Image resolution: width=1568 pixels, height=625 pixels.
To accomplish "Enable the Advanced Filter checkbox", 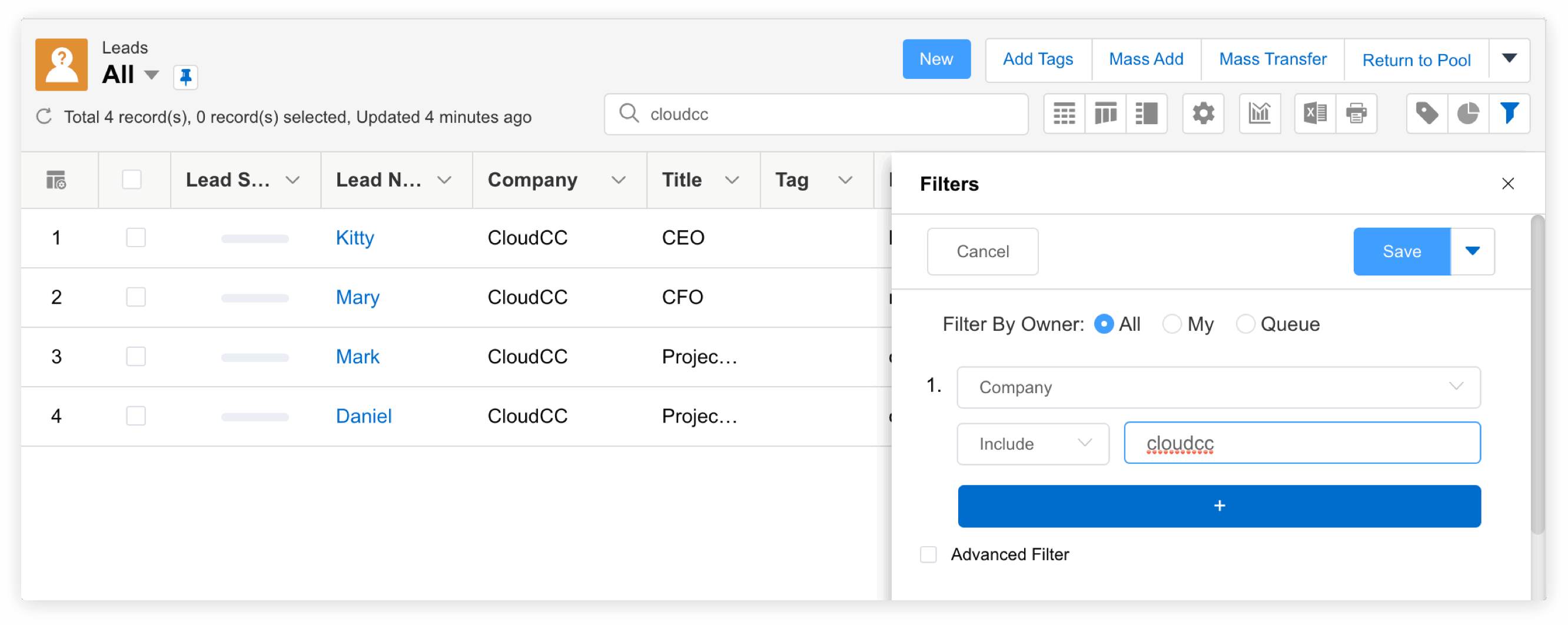I will (x=928, y=554).
